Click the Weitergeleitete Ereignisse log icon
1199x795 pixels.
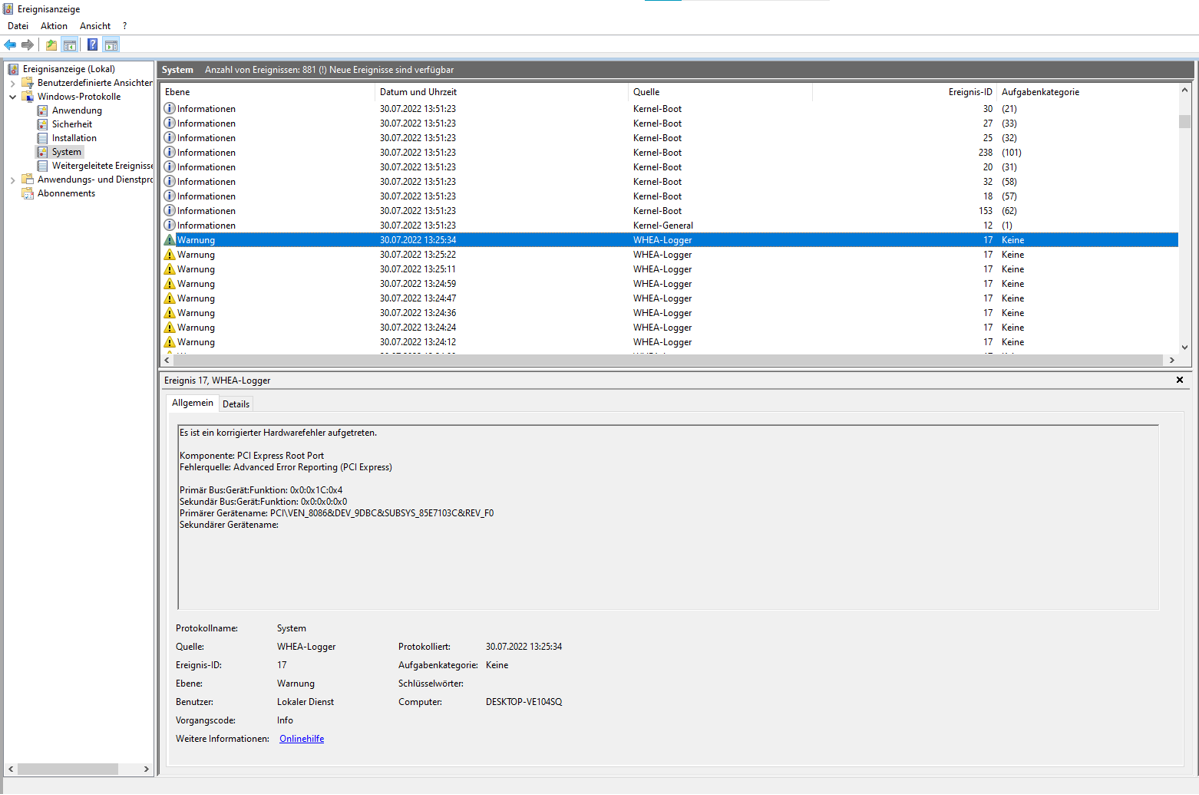(x=43, y=165)
